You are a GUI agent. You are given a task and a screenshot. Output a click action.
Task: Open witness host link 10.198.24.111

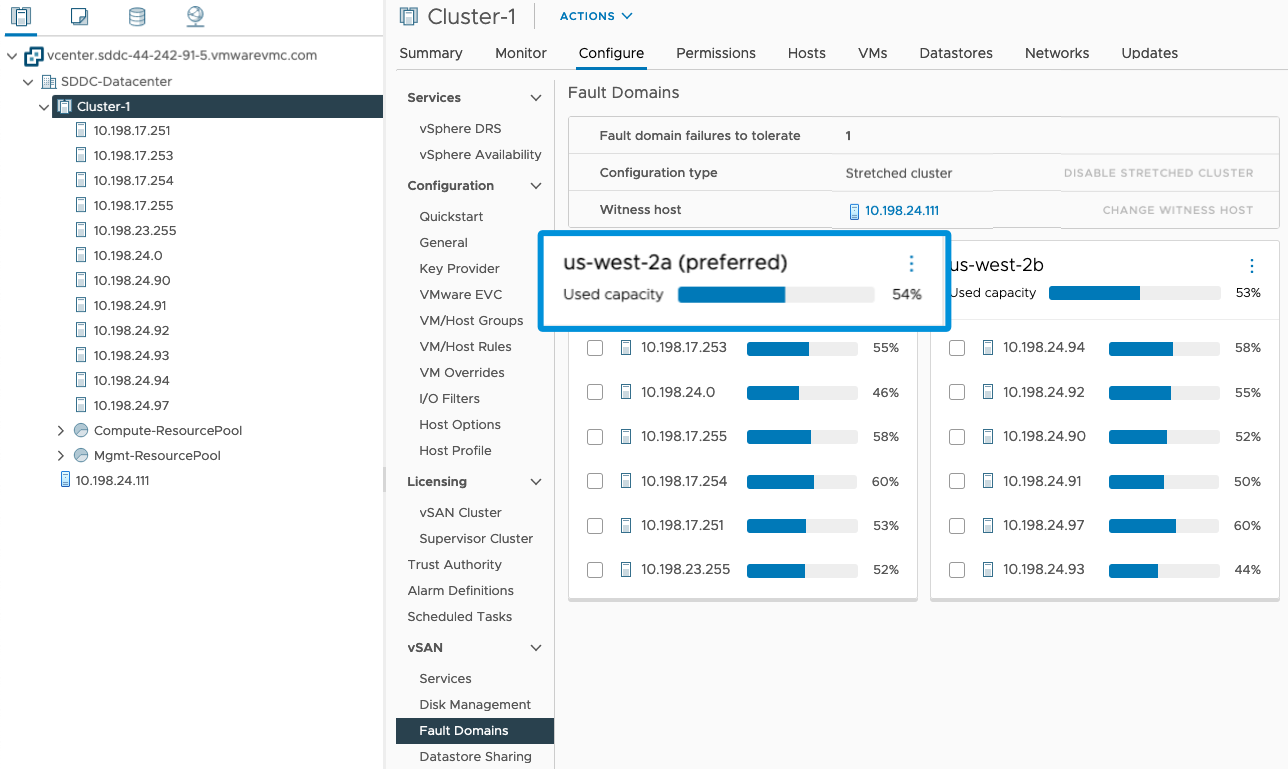(902, 211)
